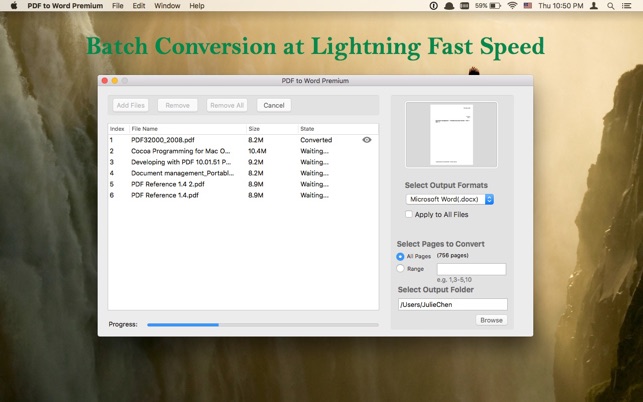Click the page range input field

(x=472, y=269)
